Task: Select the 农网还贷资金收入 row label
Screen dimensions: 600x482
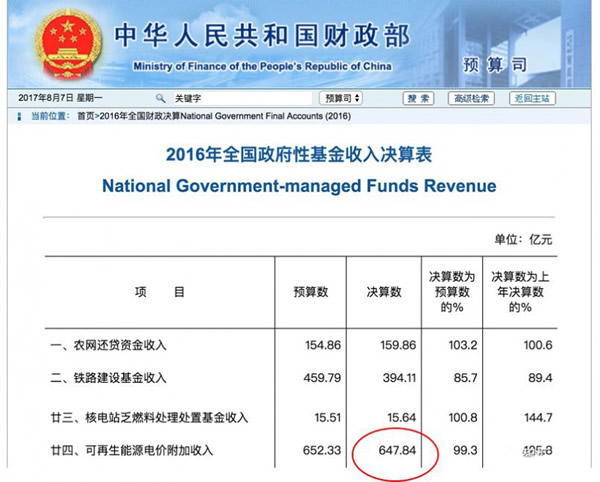Action: coord(110,345)
